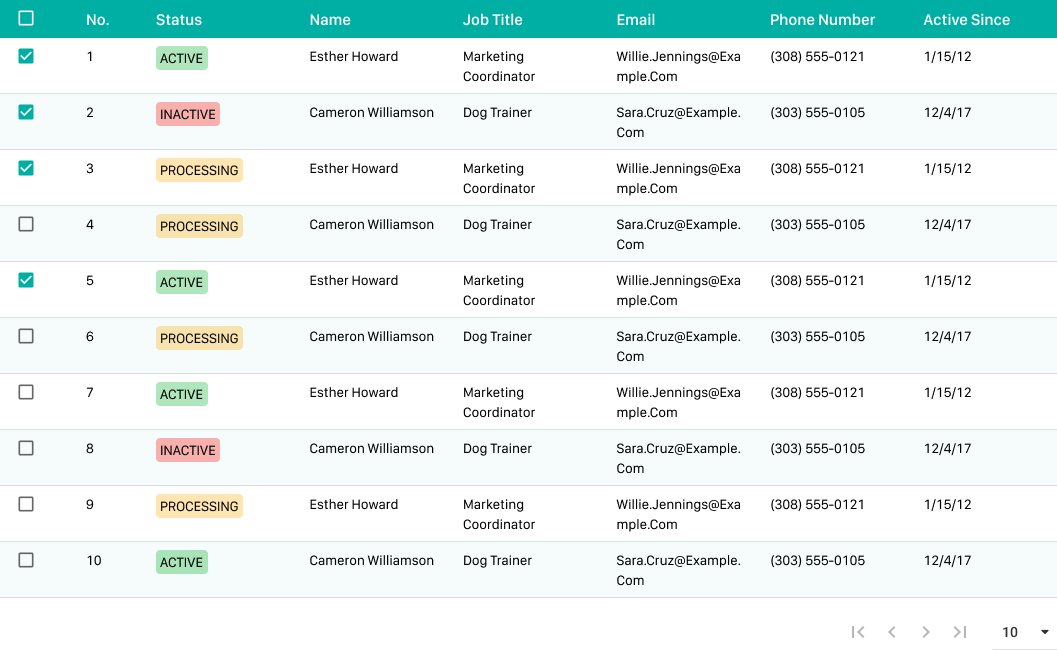The image size is (1057, 650).
Task: Click the ACTIVE status badge in row 10
Action: click(181, 562)
